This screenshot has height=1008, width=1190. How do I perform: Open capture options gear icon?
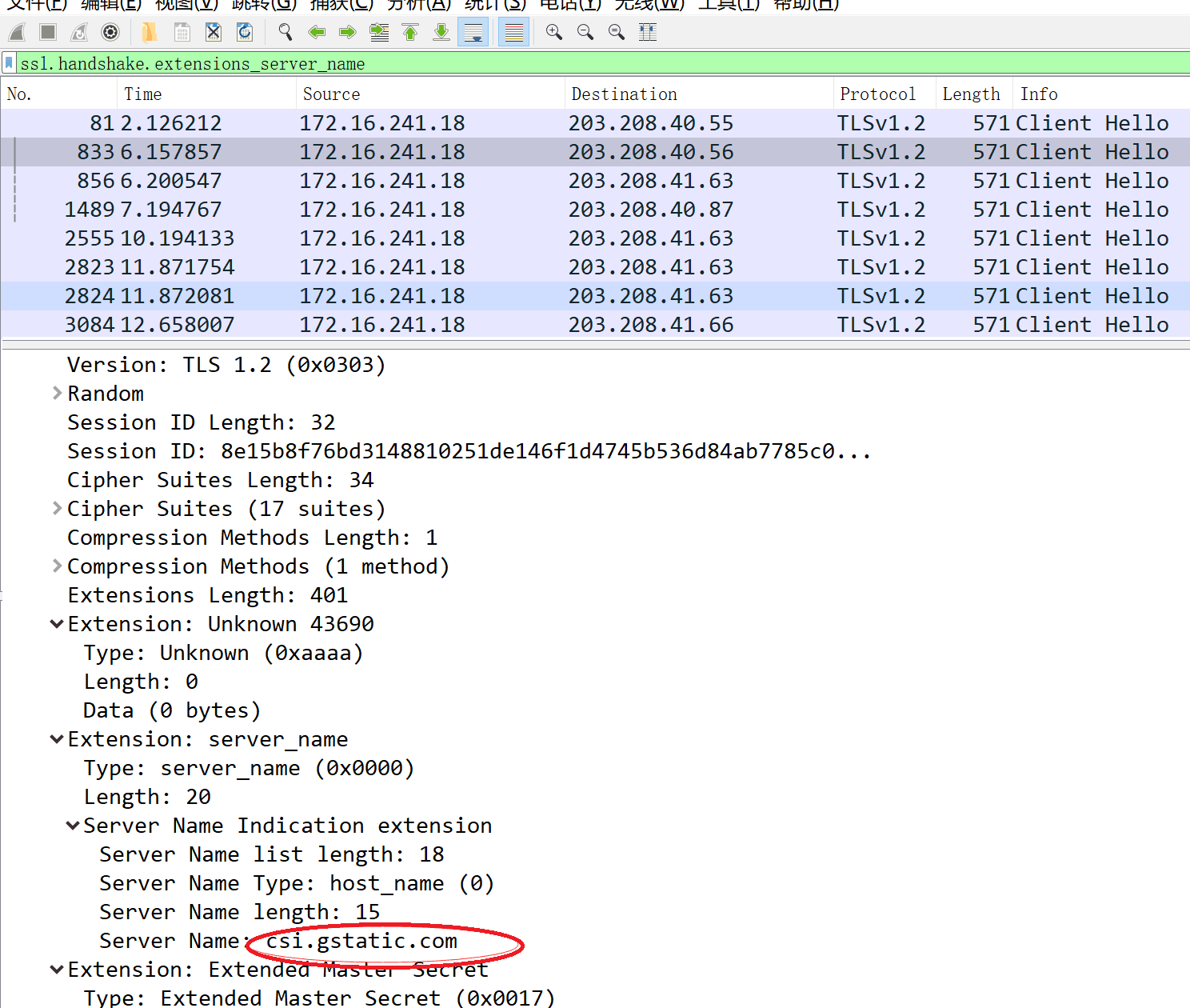coord(110,32)
